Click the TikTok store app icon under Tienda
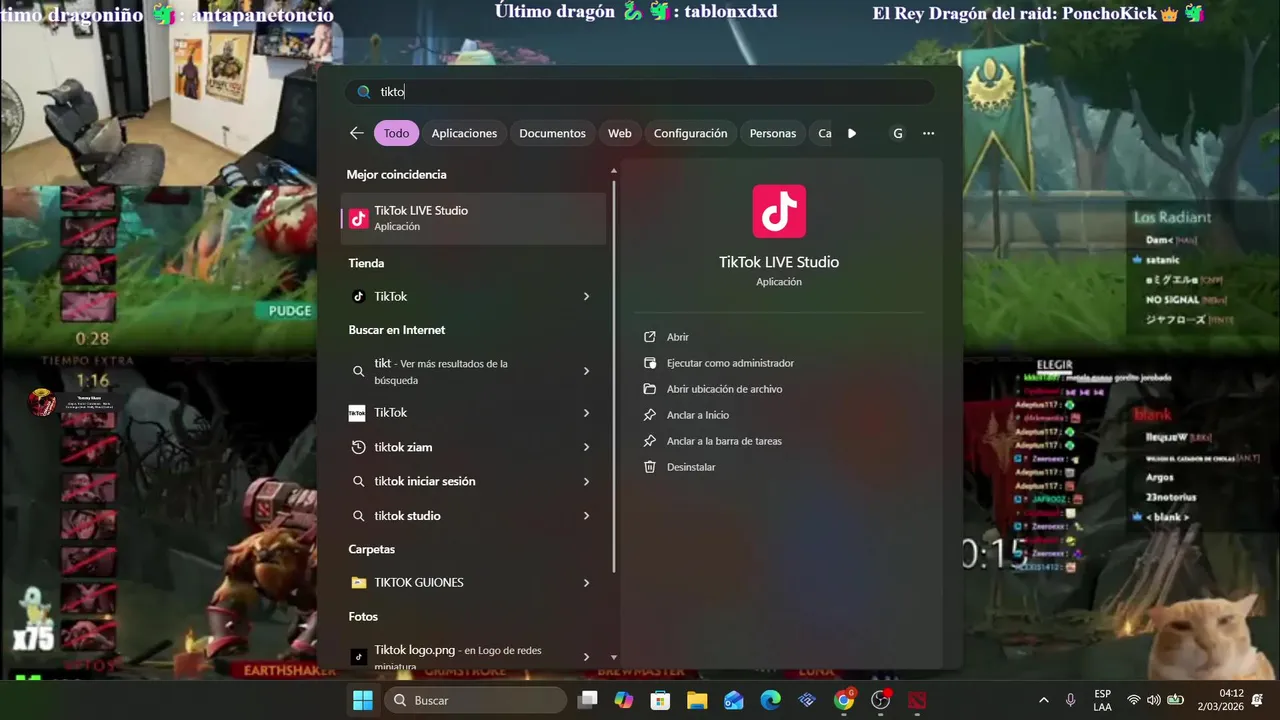The image size is (1280, 720). [x=359, y=296]
